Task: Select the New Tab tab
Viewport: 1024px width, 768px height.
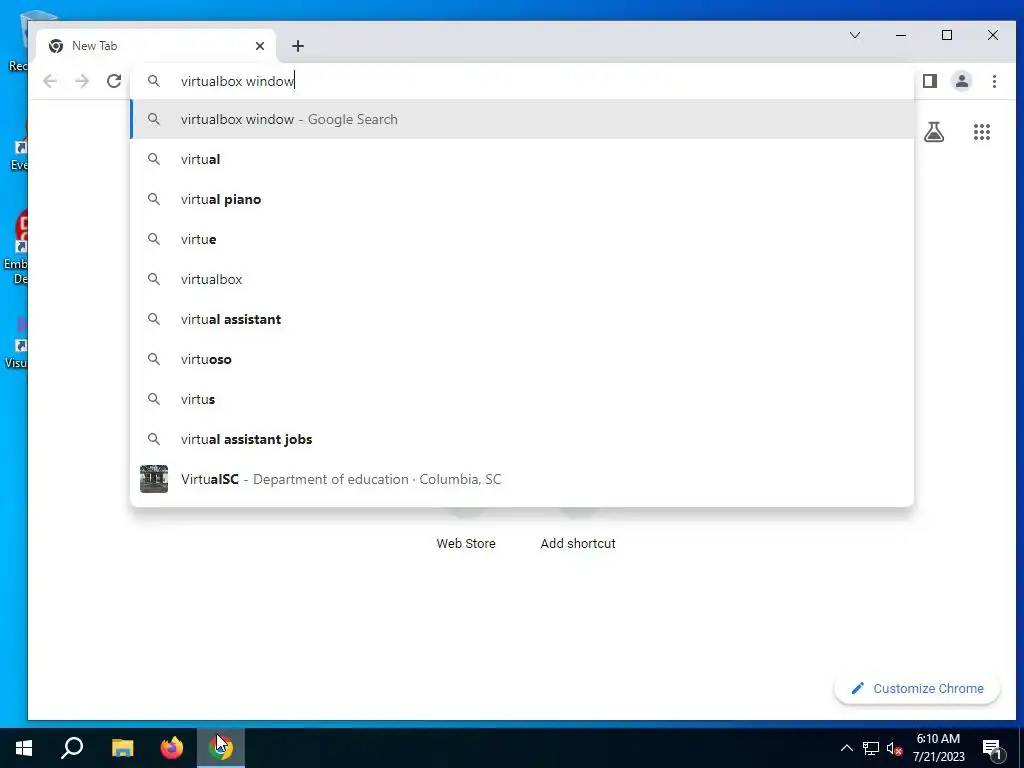Action: [155, 46]
